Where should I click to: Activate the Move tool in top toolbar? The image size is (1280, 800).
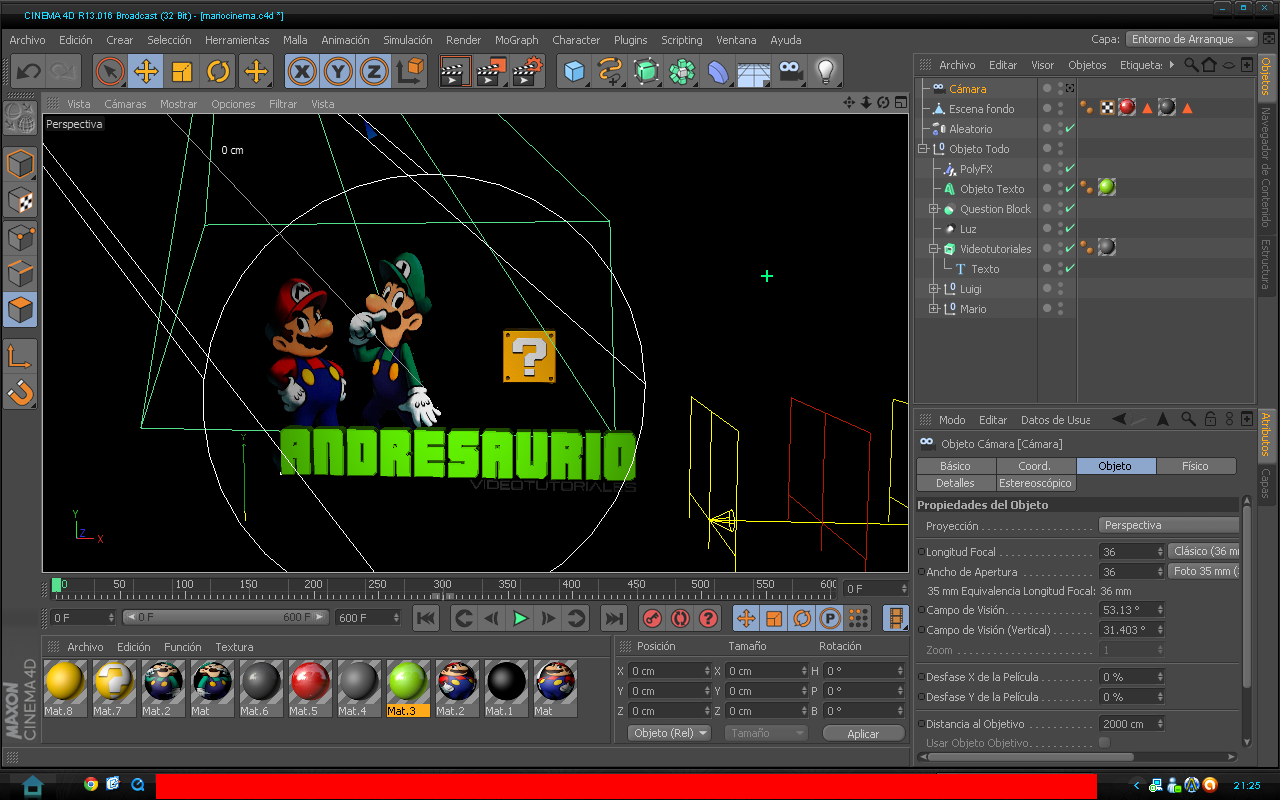[x=146, y=71]
